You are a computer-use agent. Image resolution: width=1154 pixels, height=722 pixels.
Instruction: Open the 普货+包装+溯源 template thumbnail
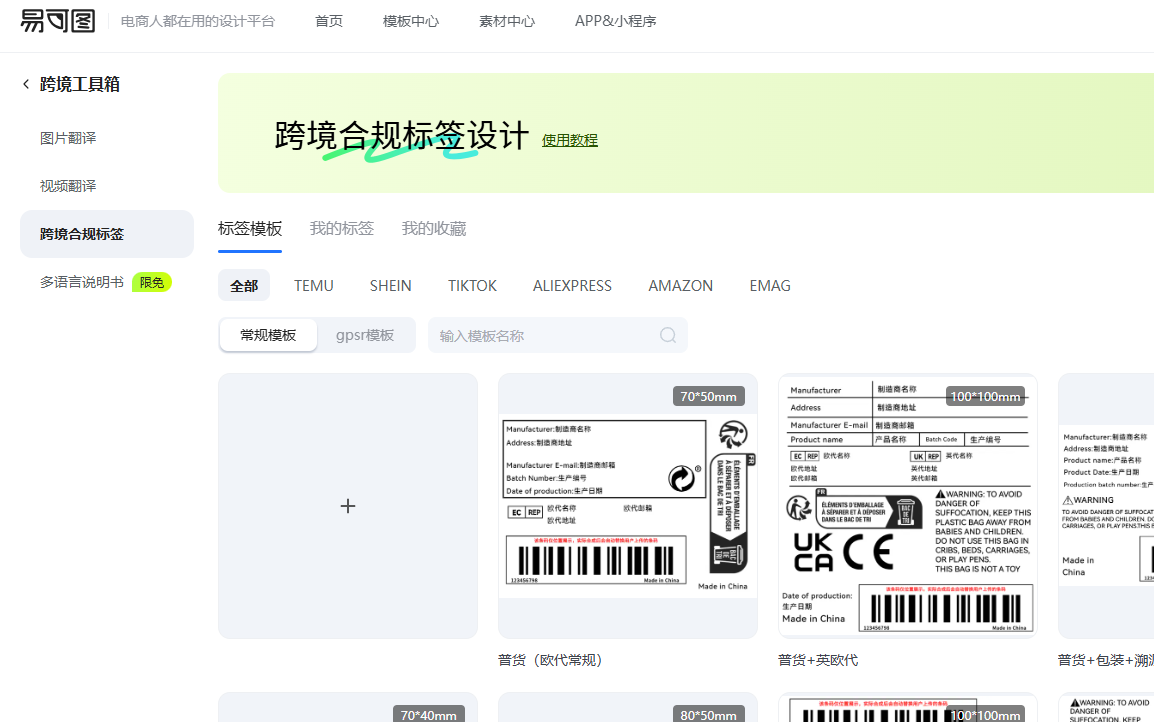pyautogui.click(x=1106, y=506)
